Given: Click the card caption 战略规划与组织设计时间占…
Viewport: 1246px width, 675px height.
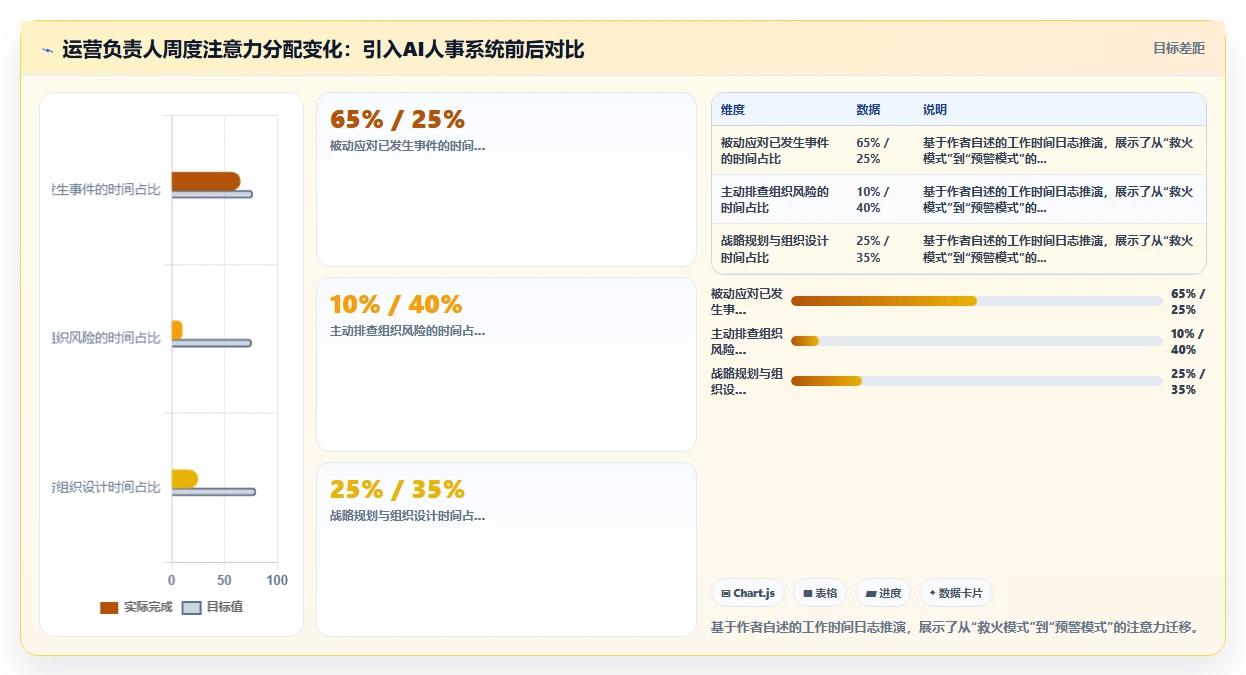Looking at the screenshot, I should tap(407, 516).
